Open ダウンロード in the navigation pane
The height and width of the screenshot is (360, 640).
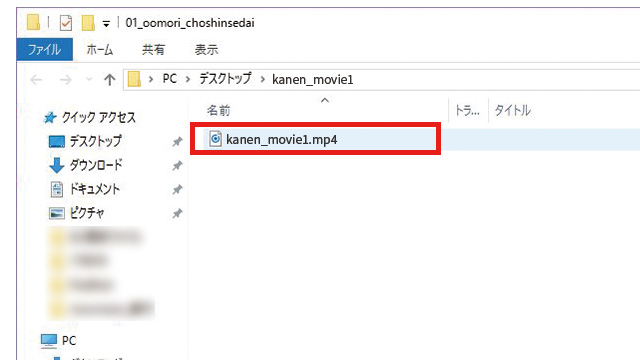click(96, 165)
